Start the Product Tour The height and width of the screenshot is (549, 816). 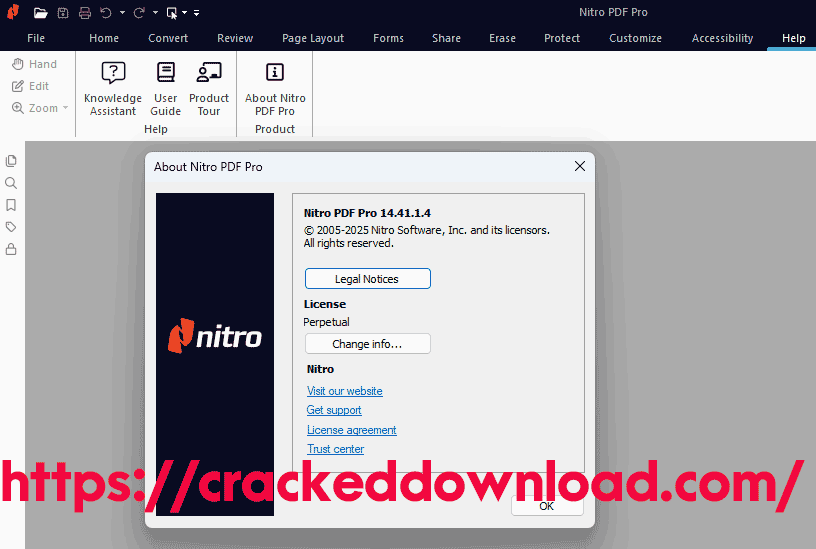pos(209,88)
